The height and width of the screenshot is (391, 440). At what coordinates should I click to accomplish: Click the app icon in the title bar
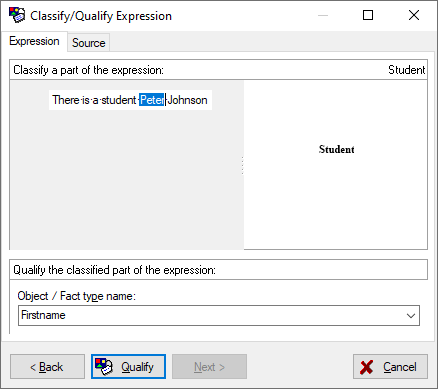(x=17, y=15)
